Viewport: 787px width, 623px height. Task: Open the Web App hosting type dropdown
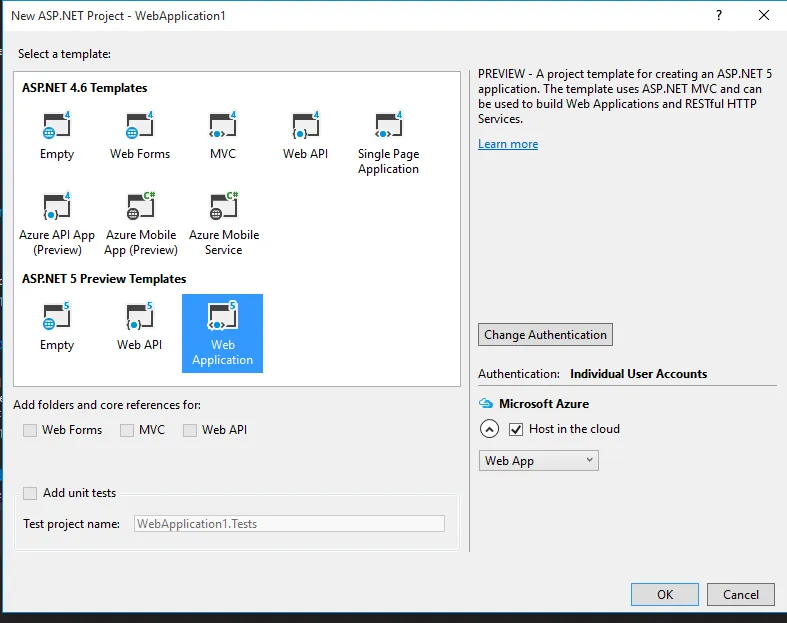(x=539, y=460)
